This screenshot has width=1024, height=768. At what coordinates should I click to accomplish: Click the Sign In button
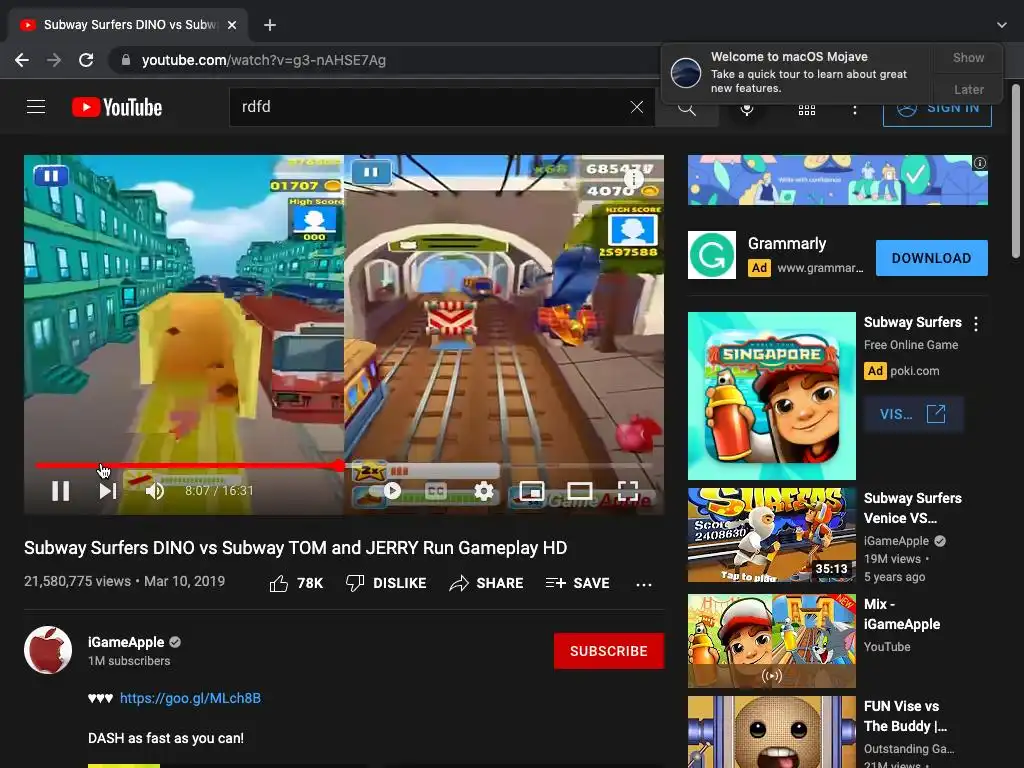(937, 109)
